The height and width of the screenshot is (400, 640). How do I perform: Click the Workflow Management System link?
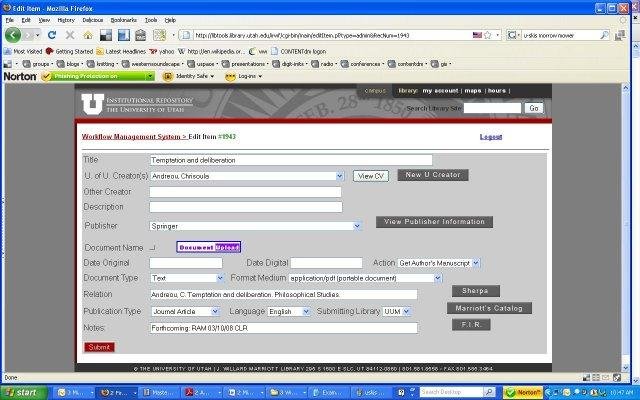pos(134,137)
